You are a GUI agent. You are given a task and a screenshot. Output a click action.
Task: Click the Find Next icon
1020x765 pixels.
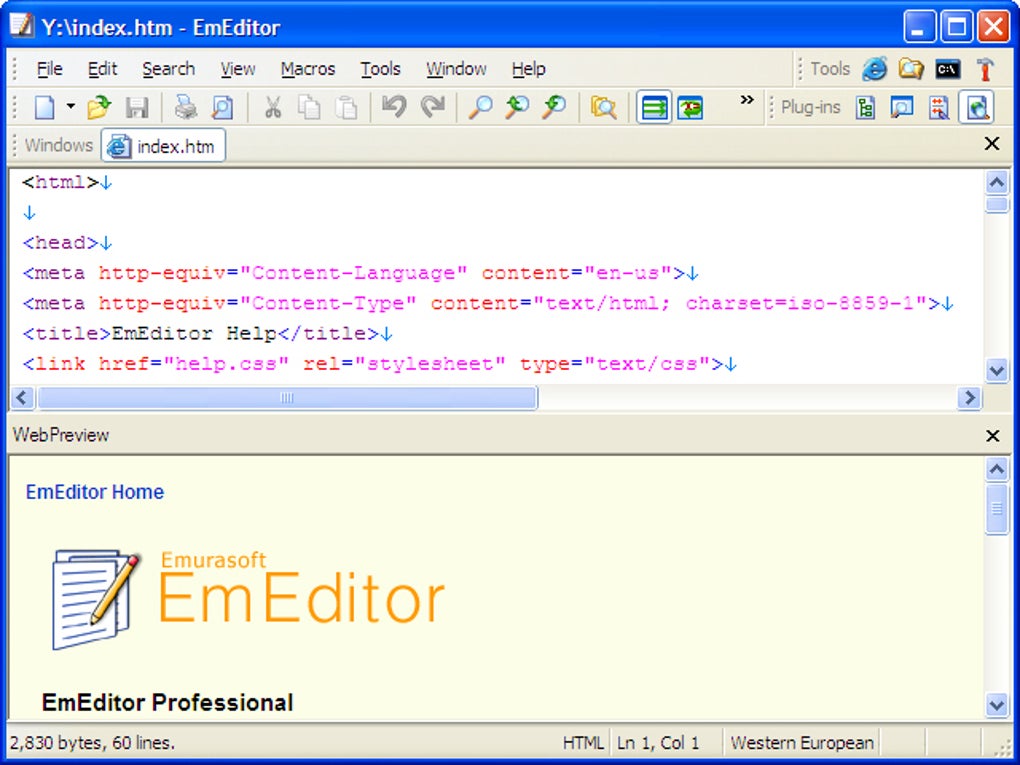(554, 107)
